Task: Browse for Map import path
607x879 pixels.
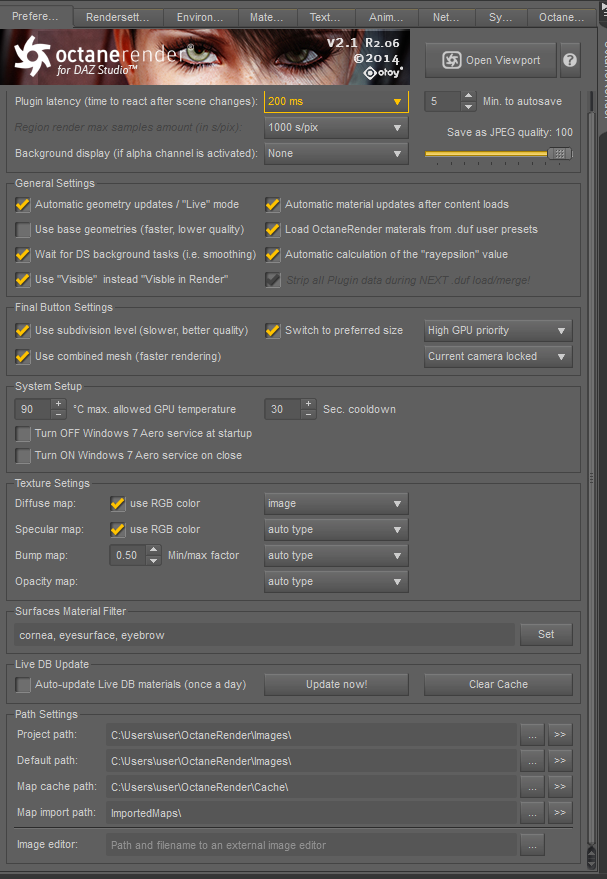Action: click(x=532, y=812)
